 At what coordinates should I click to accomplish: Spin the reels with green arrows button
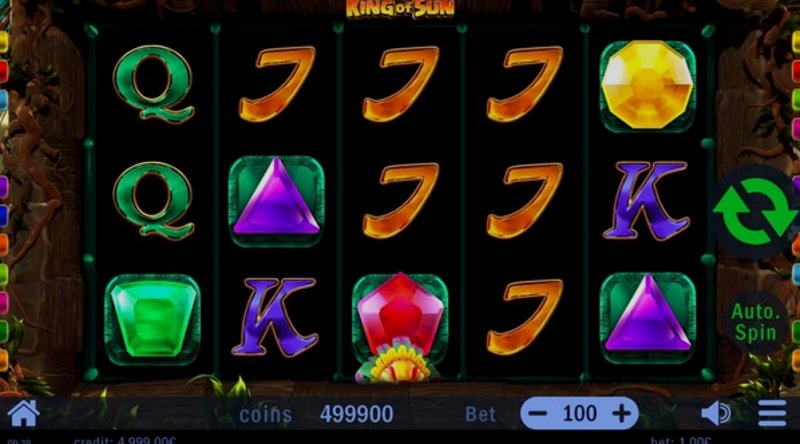click(x=755, y=212)
